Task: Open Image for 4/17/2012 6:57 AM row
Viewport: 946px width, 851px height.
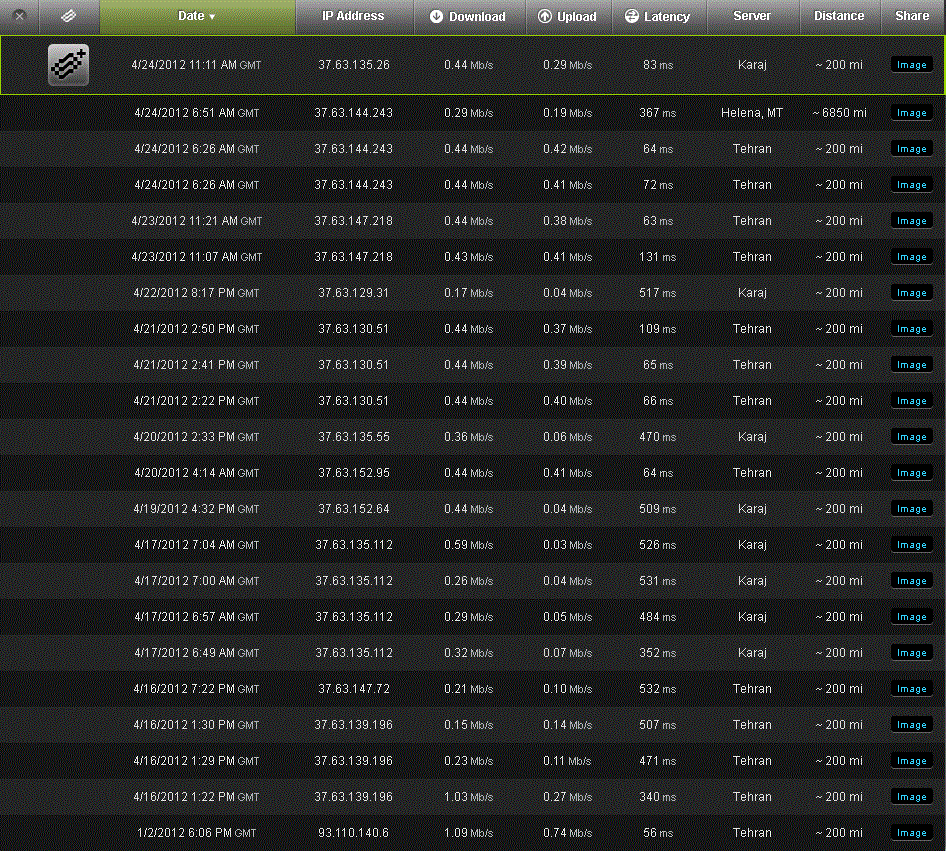Action: coord(912,617)
